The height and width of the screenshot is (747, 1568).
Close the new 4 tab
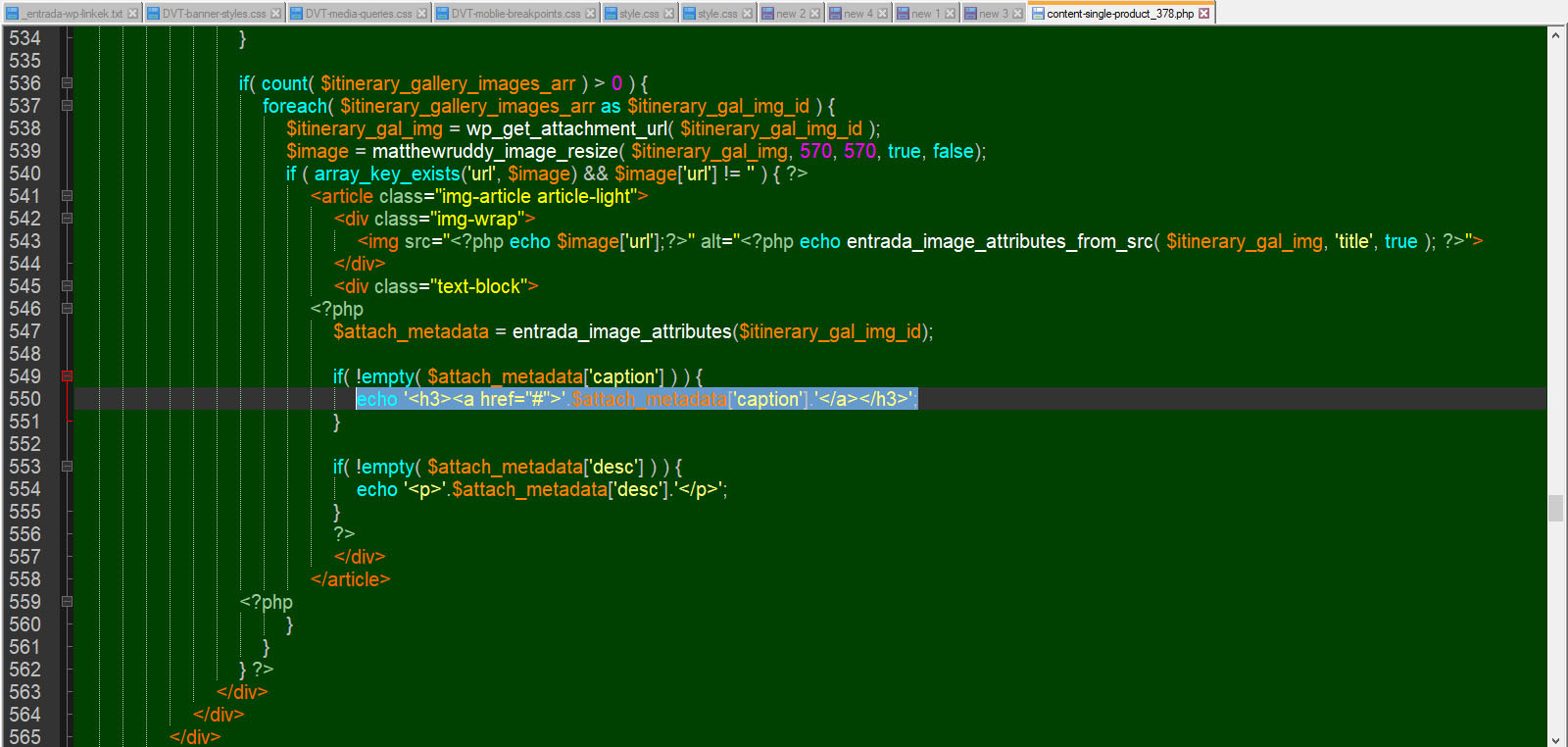tap(882, 14)
